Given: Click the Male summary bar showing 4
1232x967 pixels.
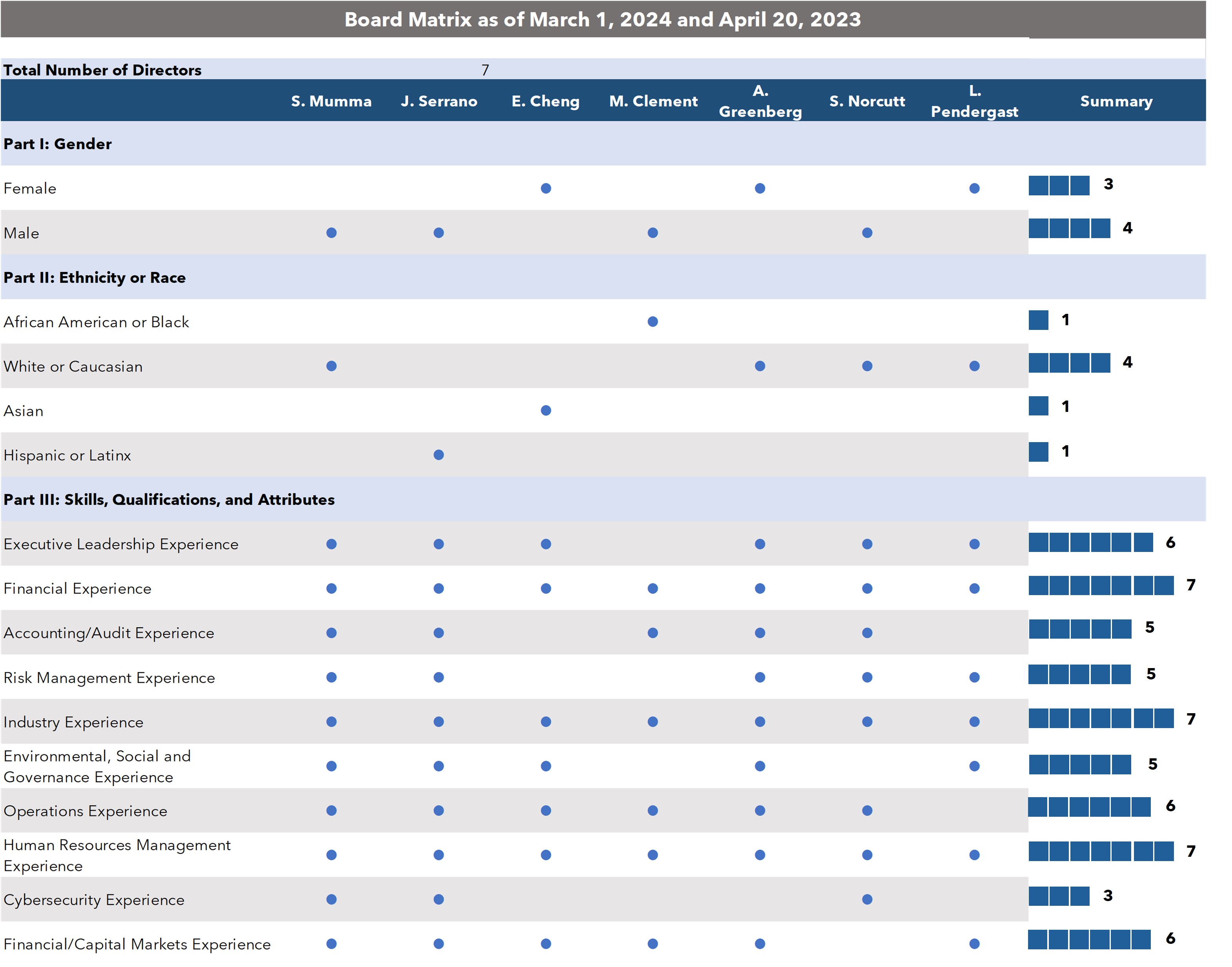Looking at the screenshot, I should pos(1069,228).
